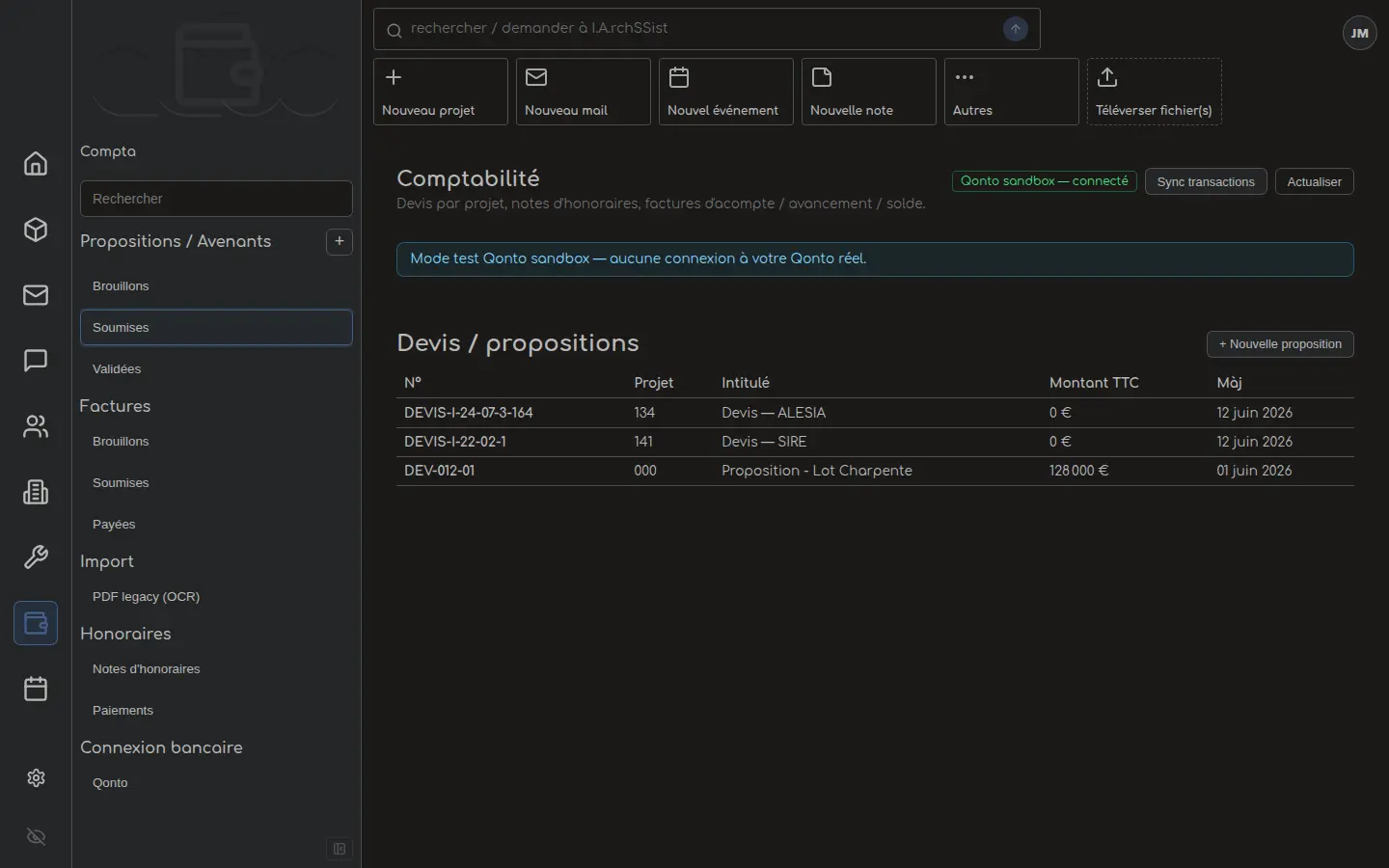Create Nouveau mail
This screenshot has width=1389, height=868.
[x=584, y=92]
